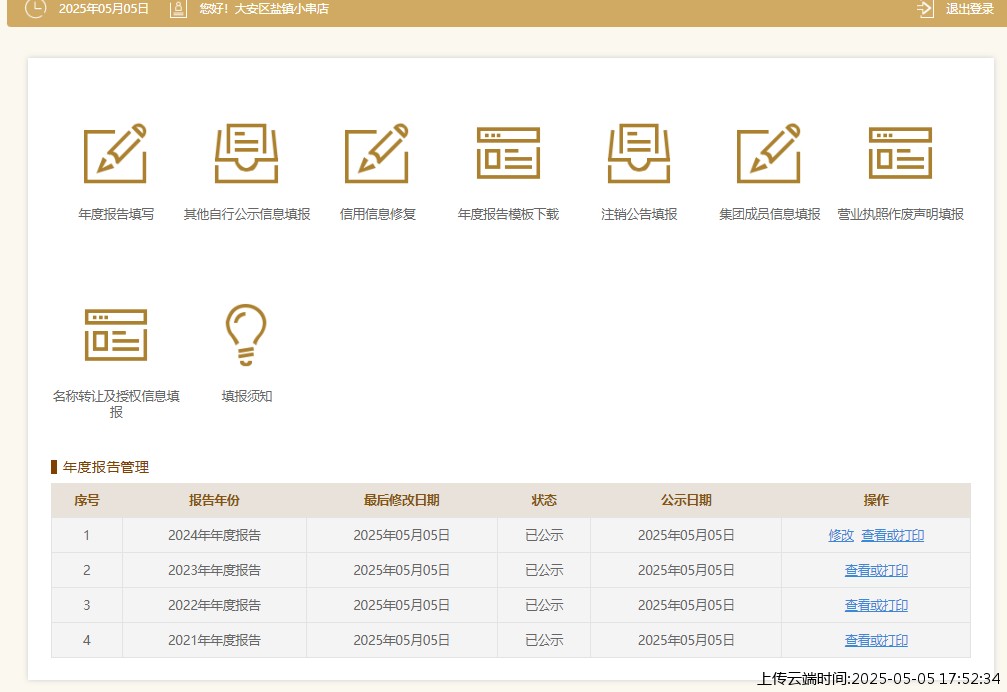Screen dimensions: 1007x692
Task: Open the 填报须知 lightbulb icon
Action: point(247,335)
